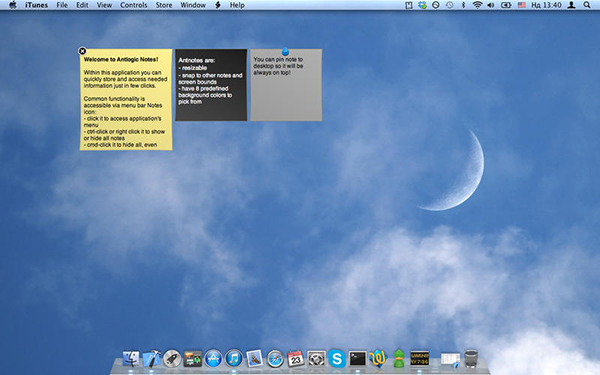Screen dimensions: 600x375
Task: Toggle the blue pin on the gray note
Action: [x=285, y=51]
